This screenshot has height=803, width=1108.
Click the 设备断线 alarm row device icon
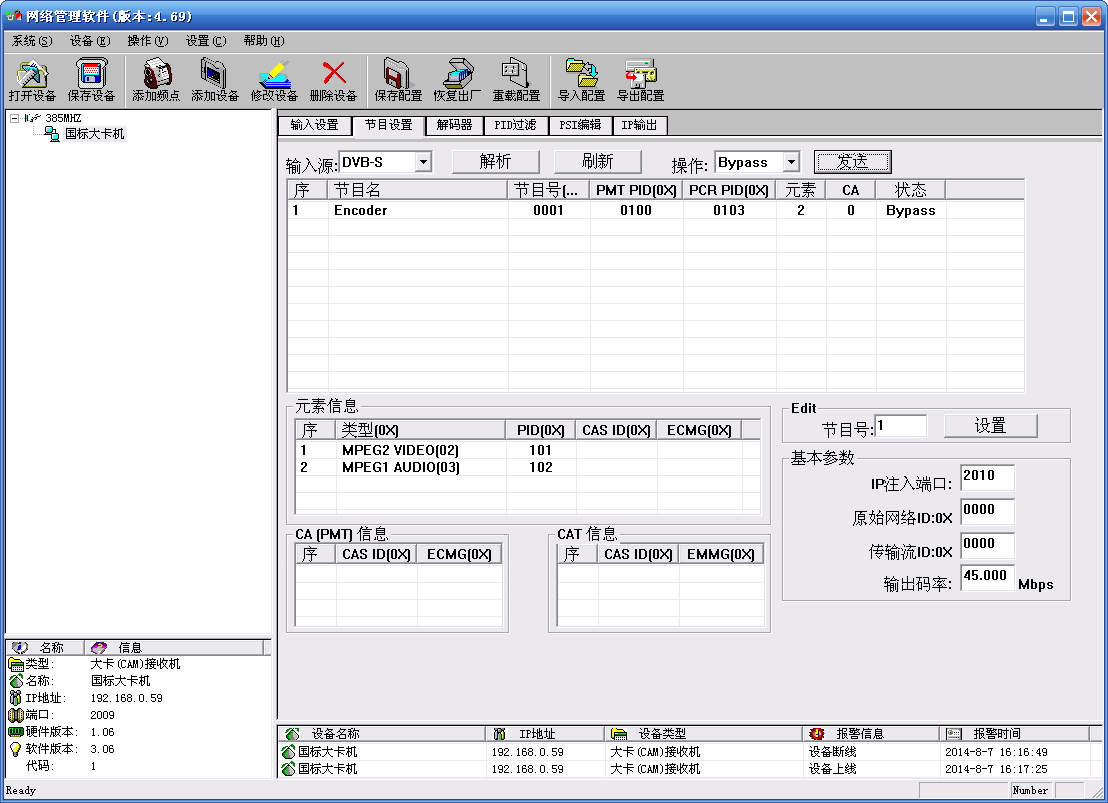288,751
